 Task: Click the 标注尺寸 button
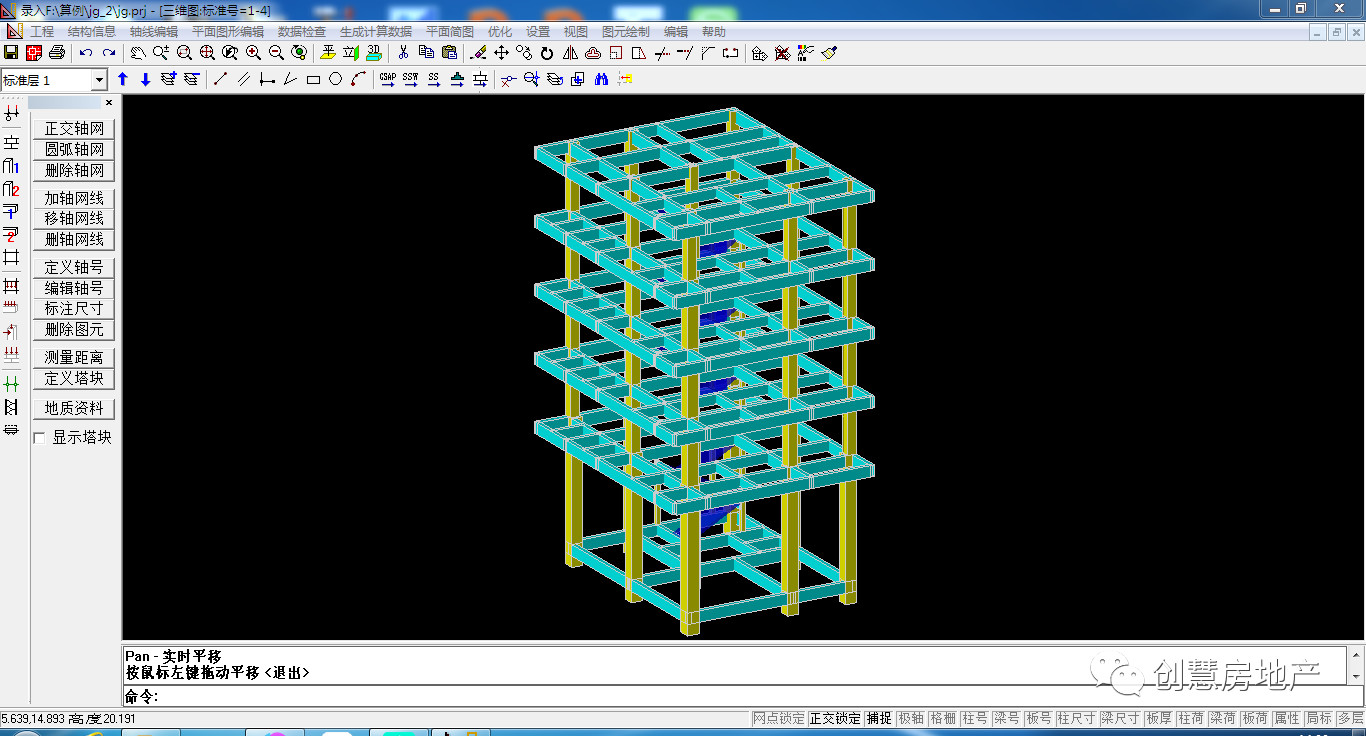[x=74, y=309]
